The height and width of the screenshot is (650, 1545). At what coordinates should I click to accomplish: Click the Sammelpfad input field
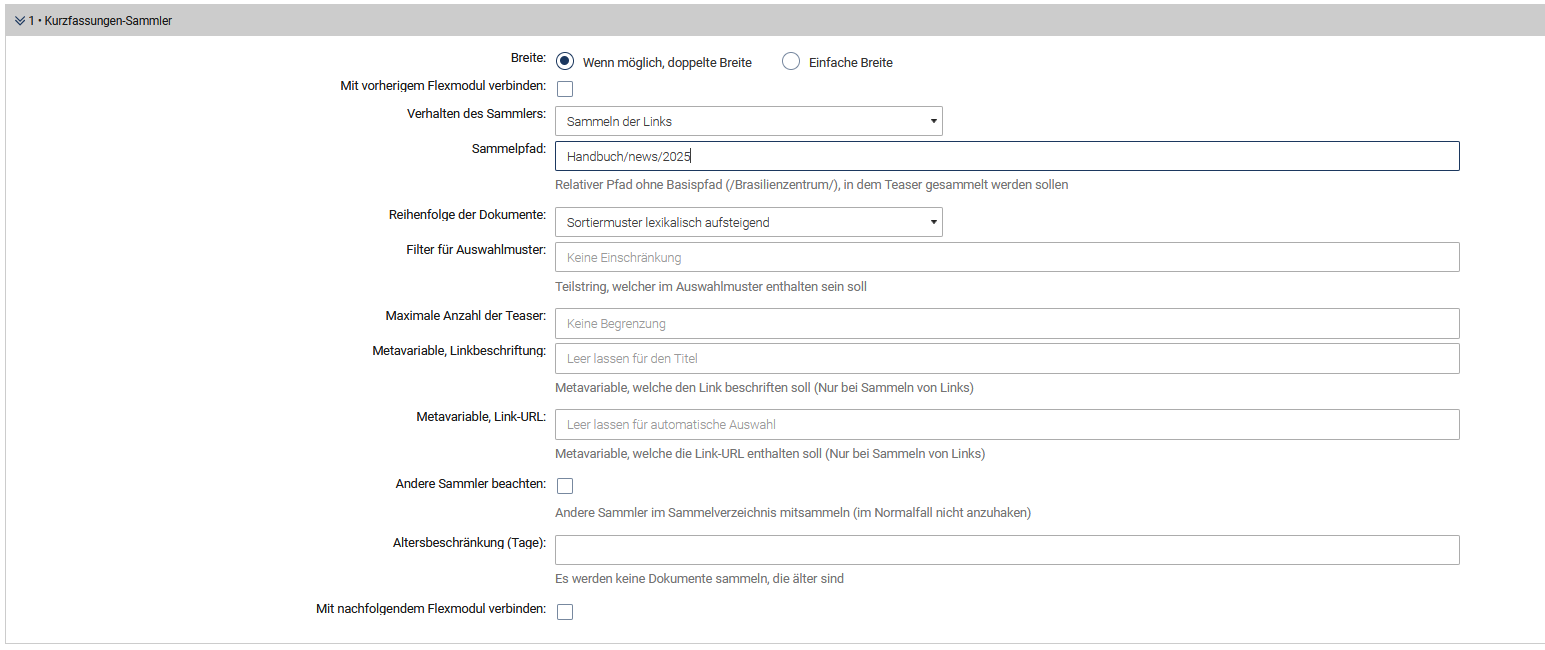click(1007, 156)
